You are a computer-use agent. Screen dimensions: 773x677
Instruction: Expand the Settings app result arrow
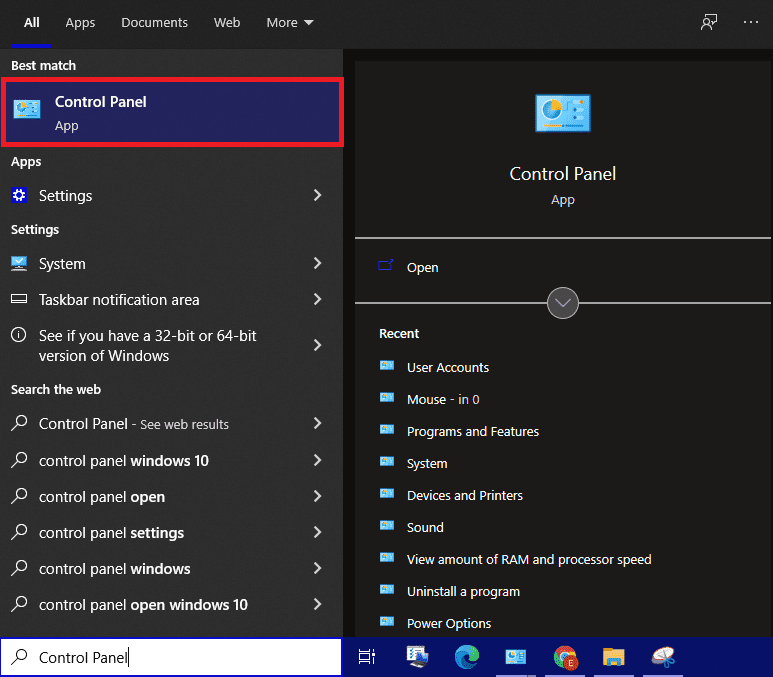pyautogui.click(x=317, y=195)
